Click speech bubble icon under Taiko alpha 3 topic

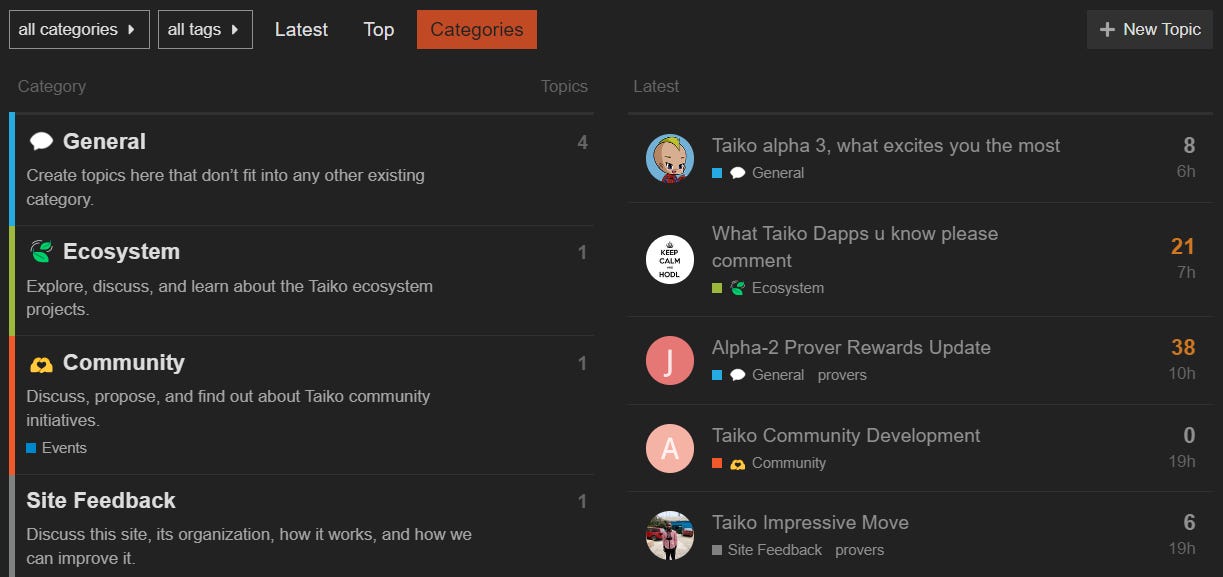(x=738, y=173)
